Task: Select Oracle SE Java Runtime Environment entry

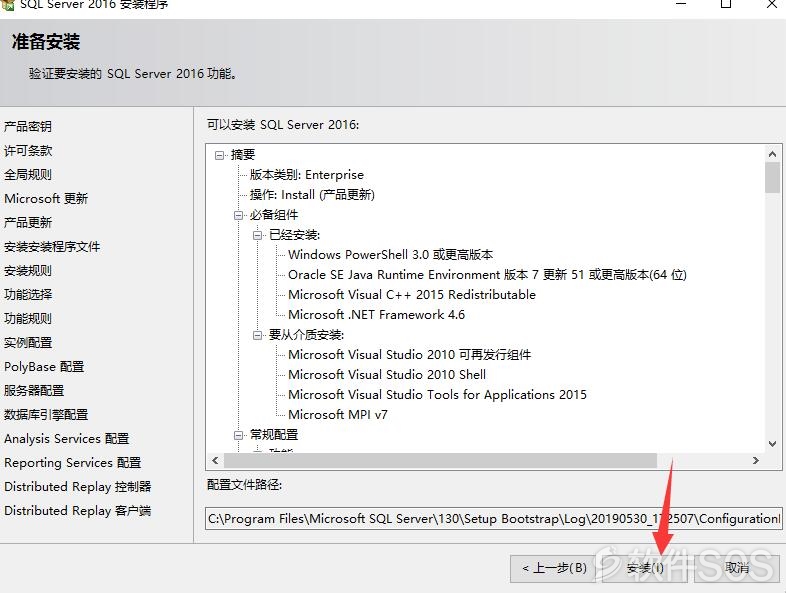Action: click(x=487, y=275)
